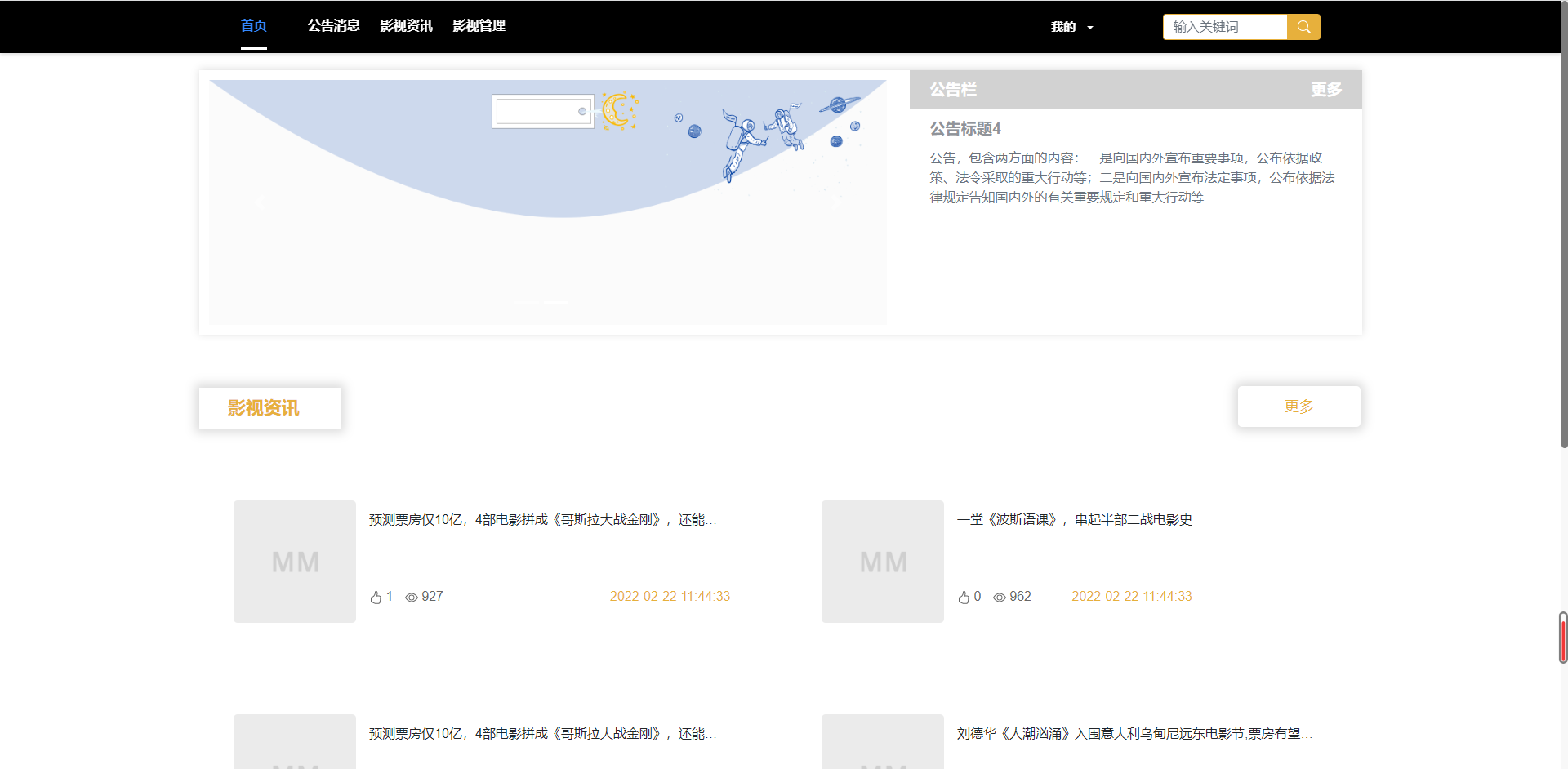
Task: Like the first Godzilla vs Kong article
Action: click(376, 598)
